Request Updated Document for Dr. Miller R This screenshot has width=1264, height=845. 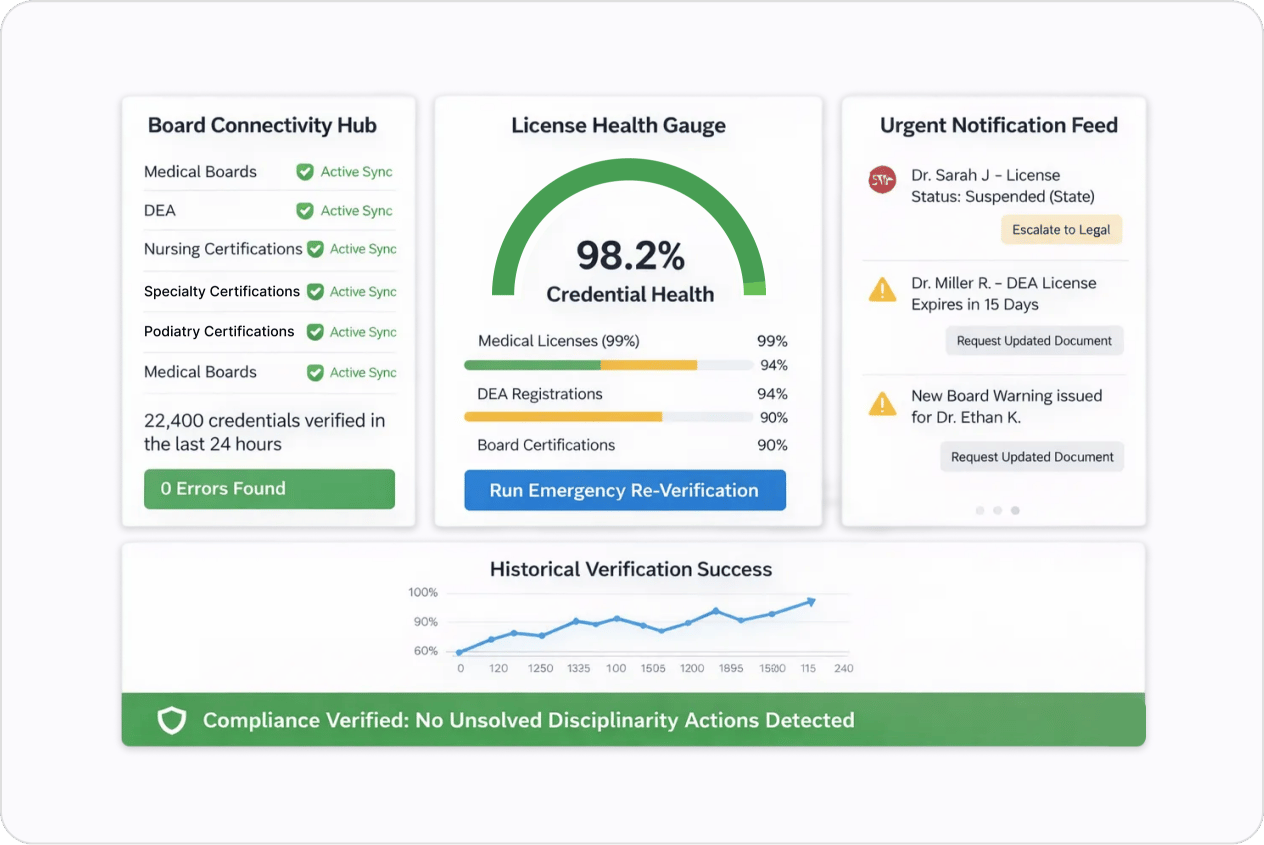[1034, 340]
